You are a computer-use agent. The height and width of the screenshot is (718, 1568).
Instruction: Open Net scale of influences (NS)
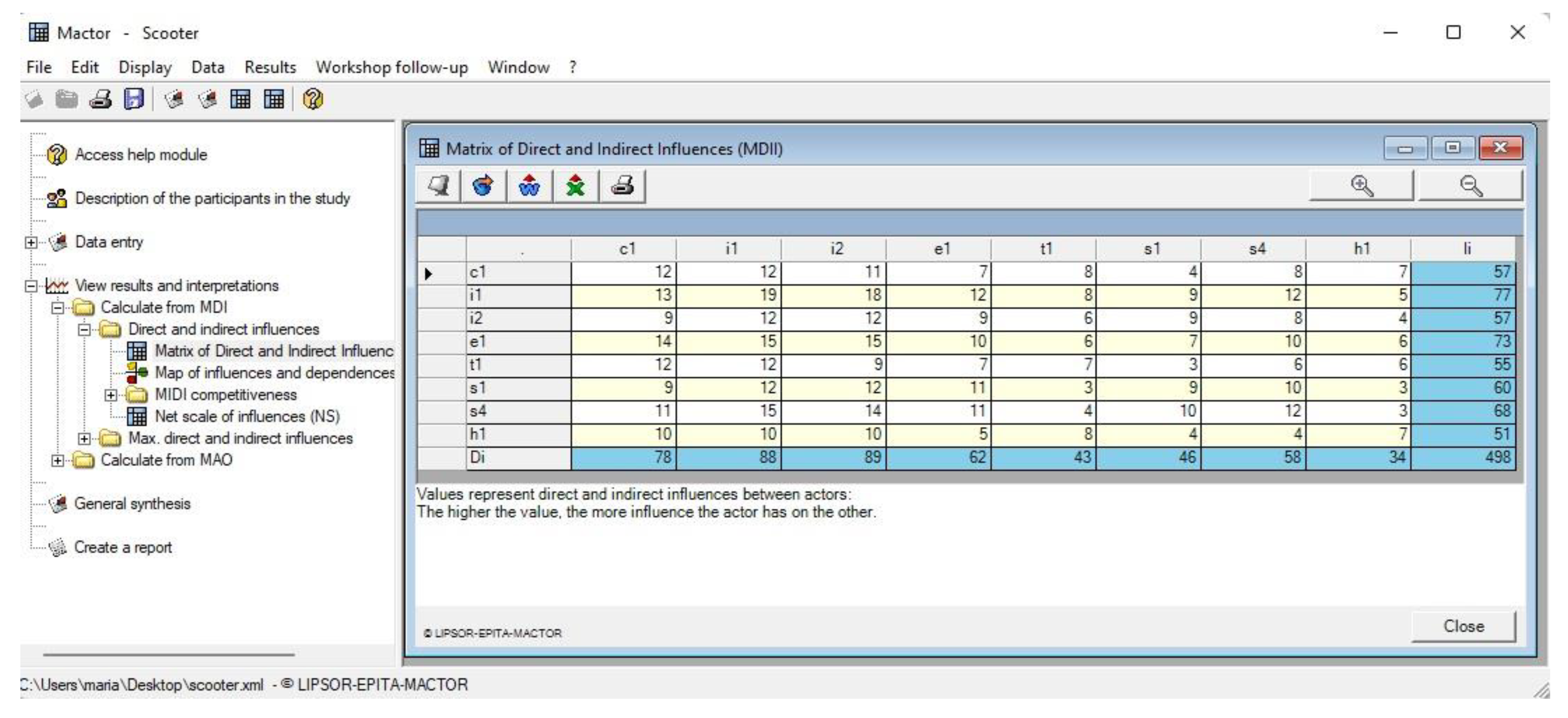247,416
